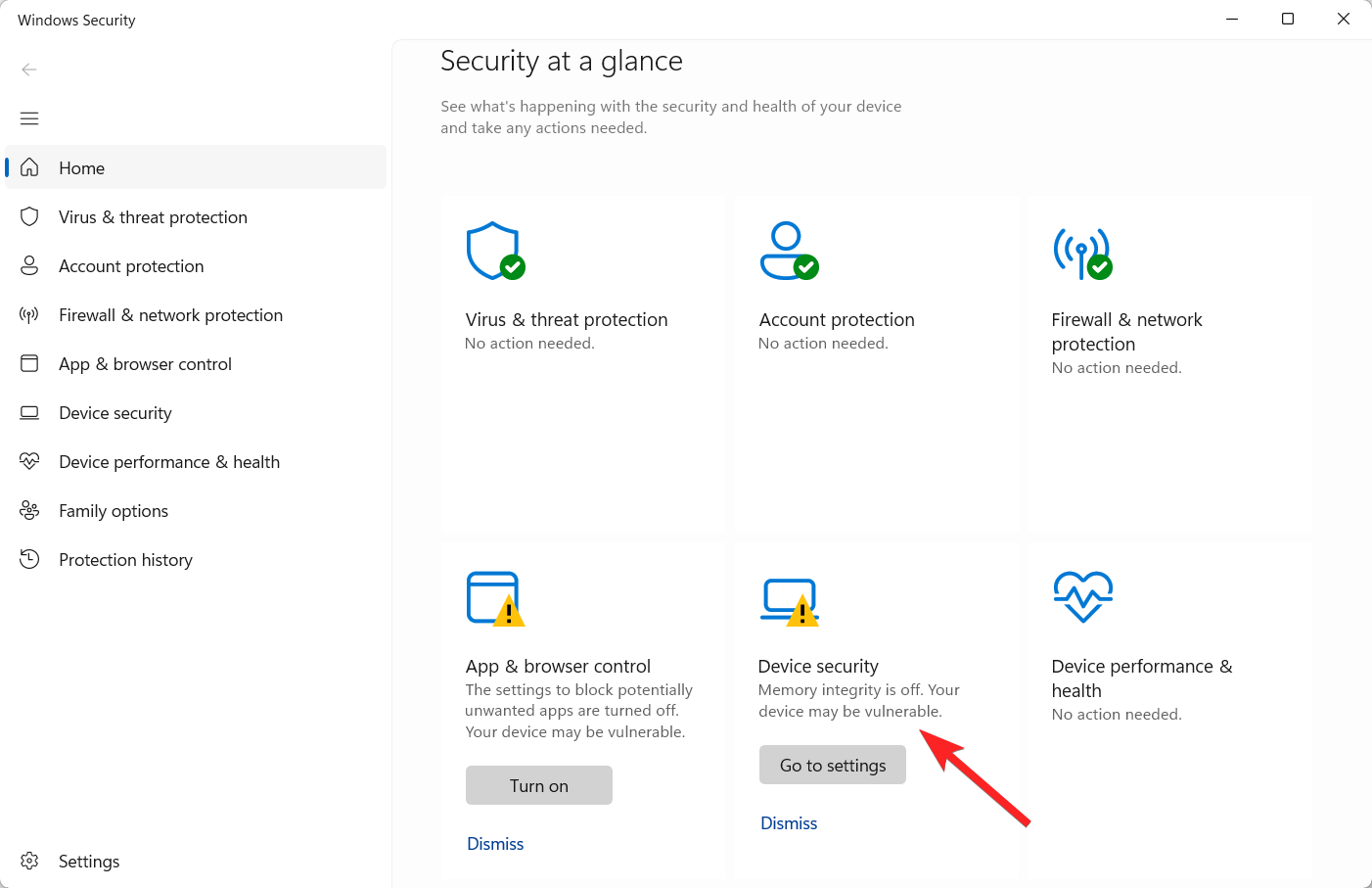The image size is (1372, 888).
Task: Select the Virus & threat protection shield icon in sidebar
Action: point(29,216)
